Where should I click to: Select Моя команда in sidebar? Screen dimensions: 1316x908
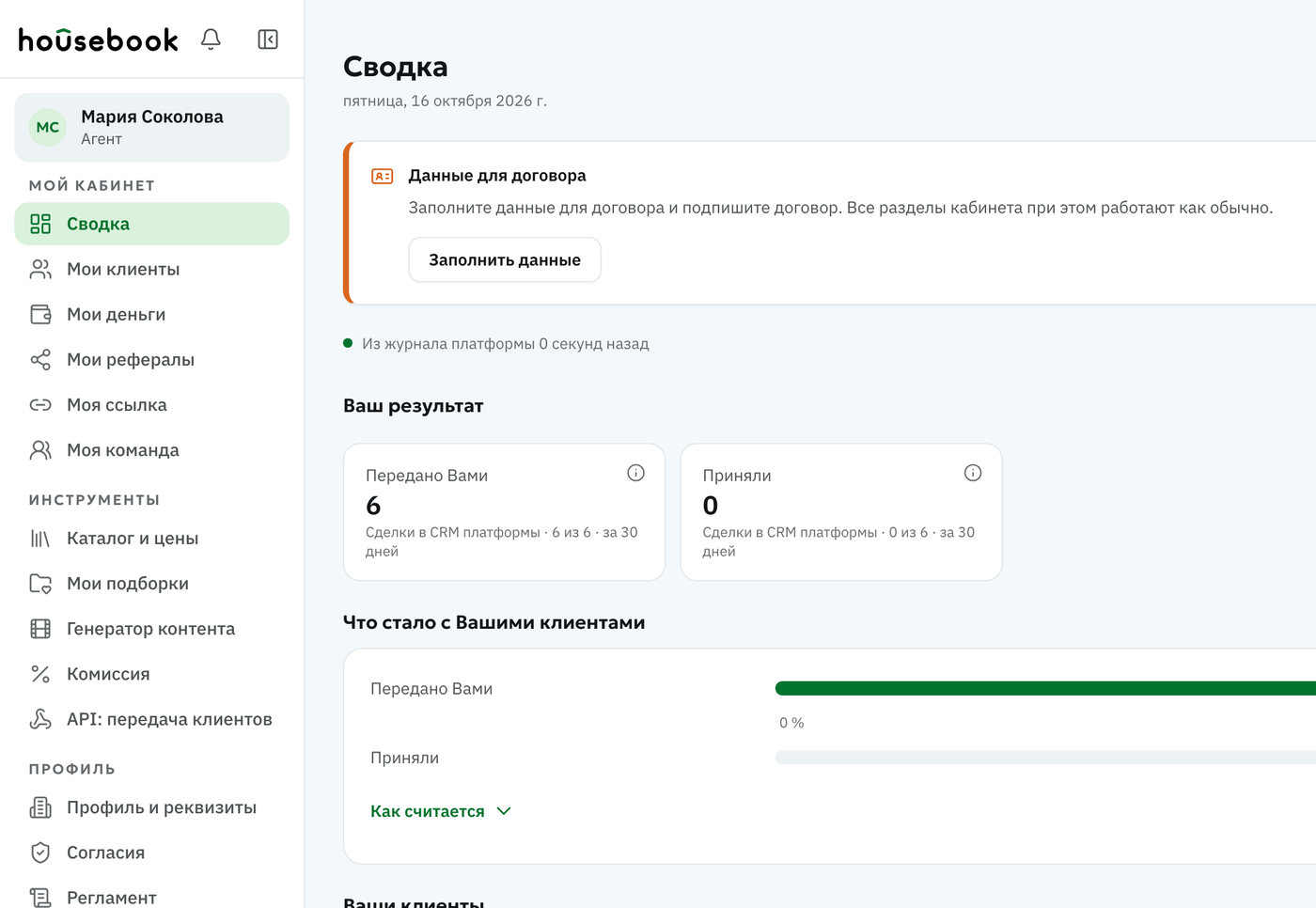[151, 449]
